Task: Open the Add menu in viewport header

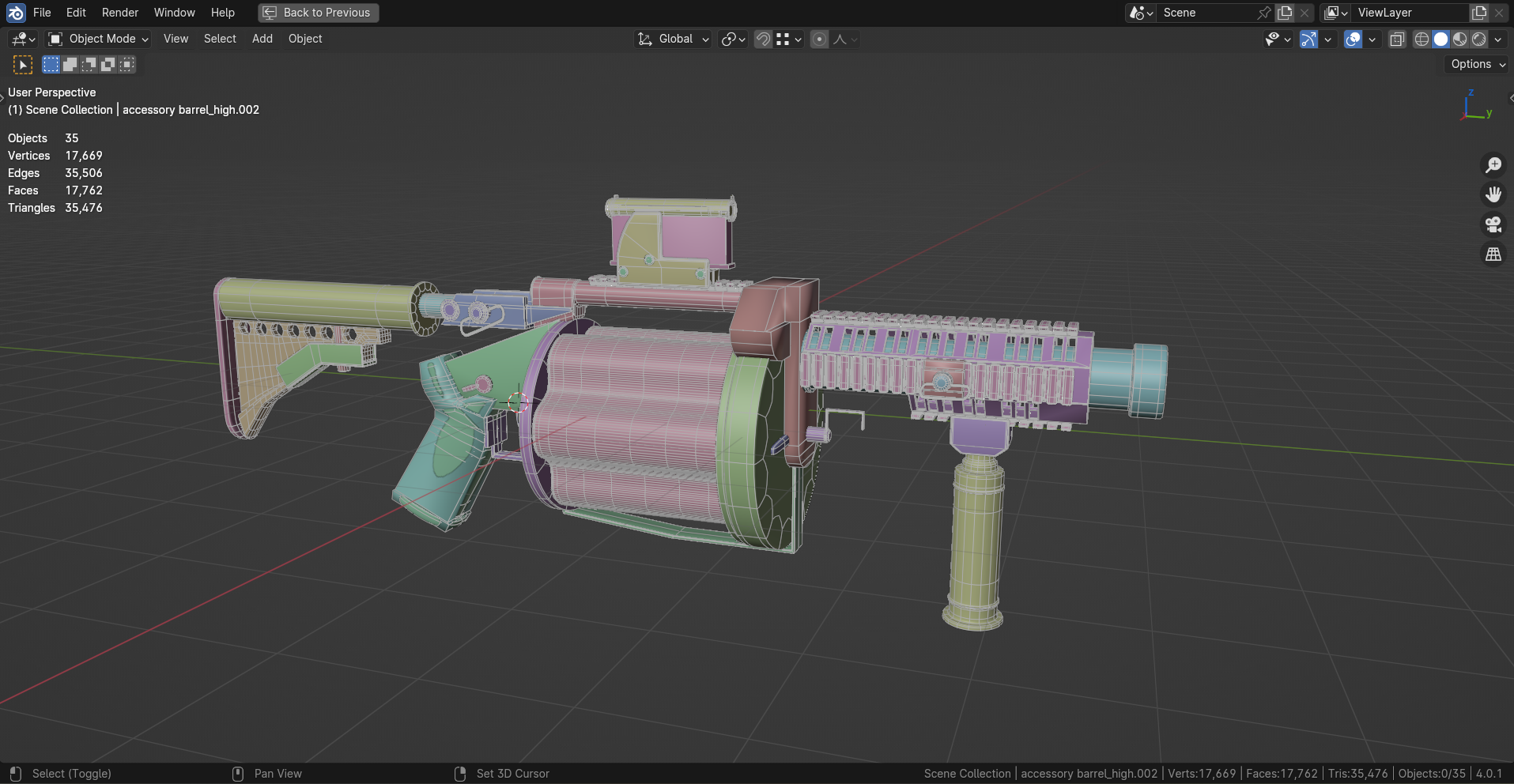Action: [262, 39]
